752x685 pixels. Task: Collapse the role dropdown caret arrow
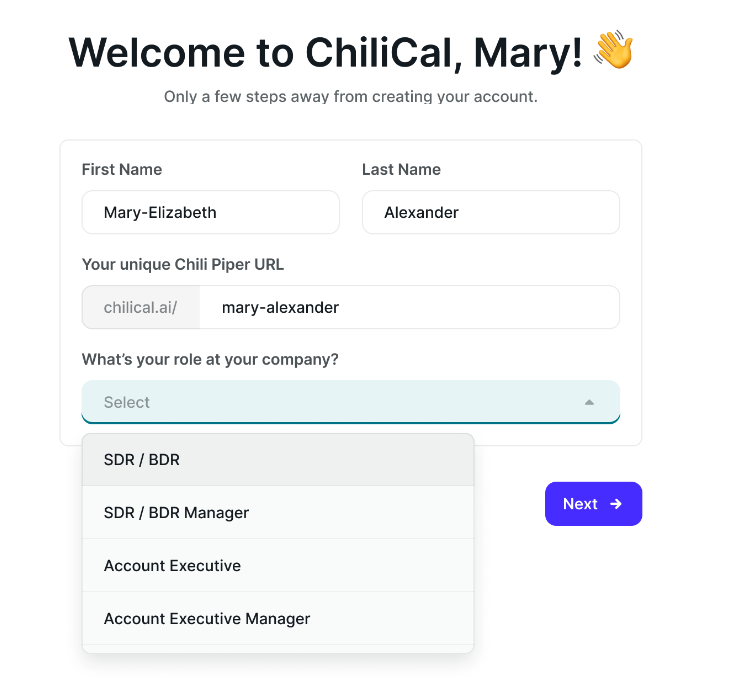tap(589, 402)
